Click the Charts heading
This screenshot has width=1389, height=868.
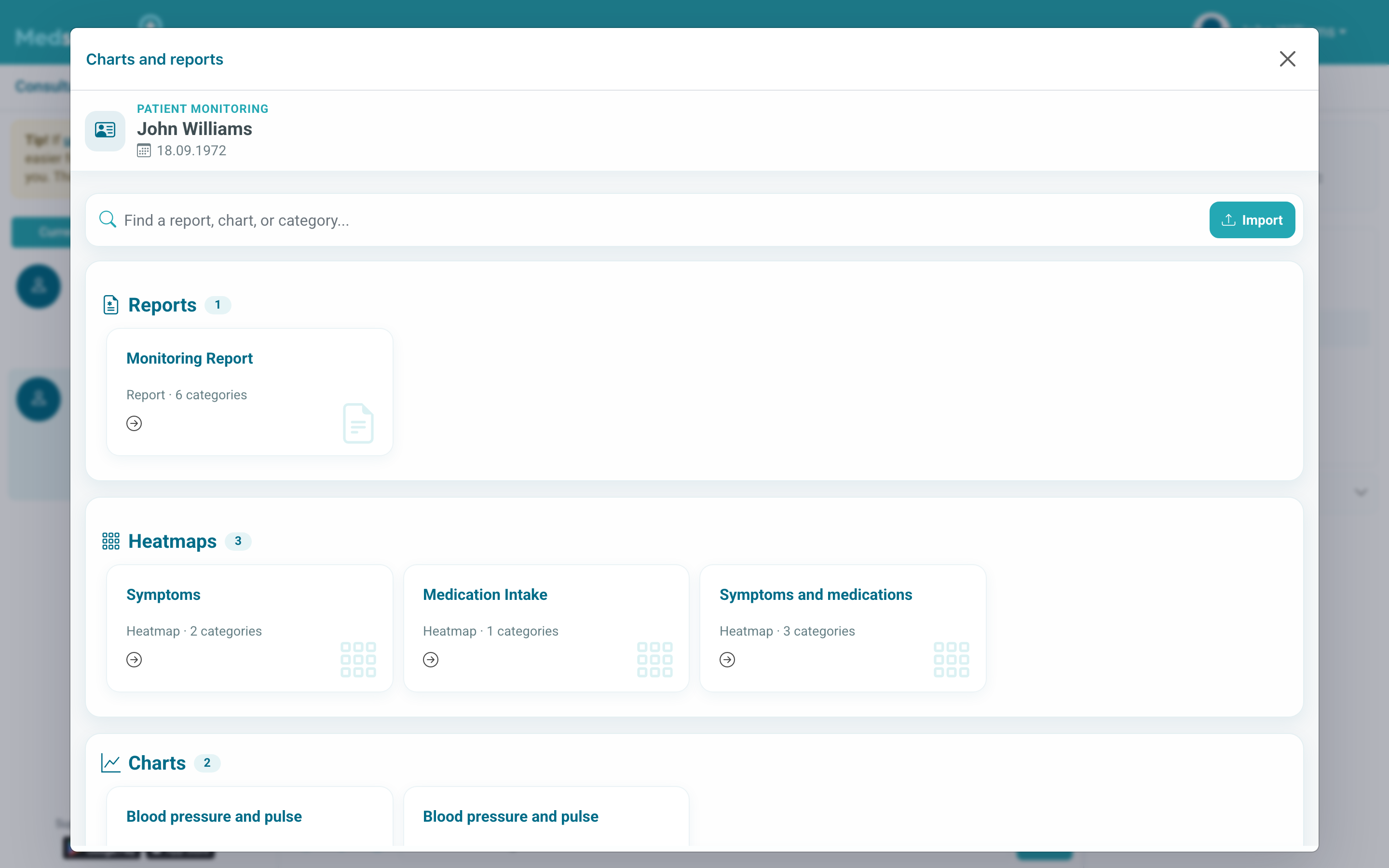coord(157,763)
